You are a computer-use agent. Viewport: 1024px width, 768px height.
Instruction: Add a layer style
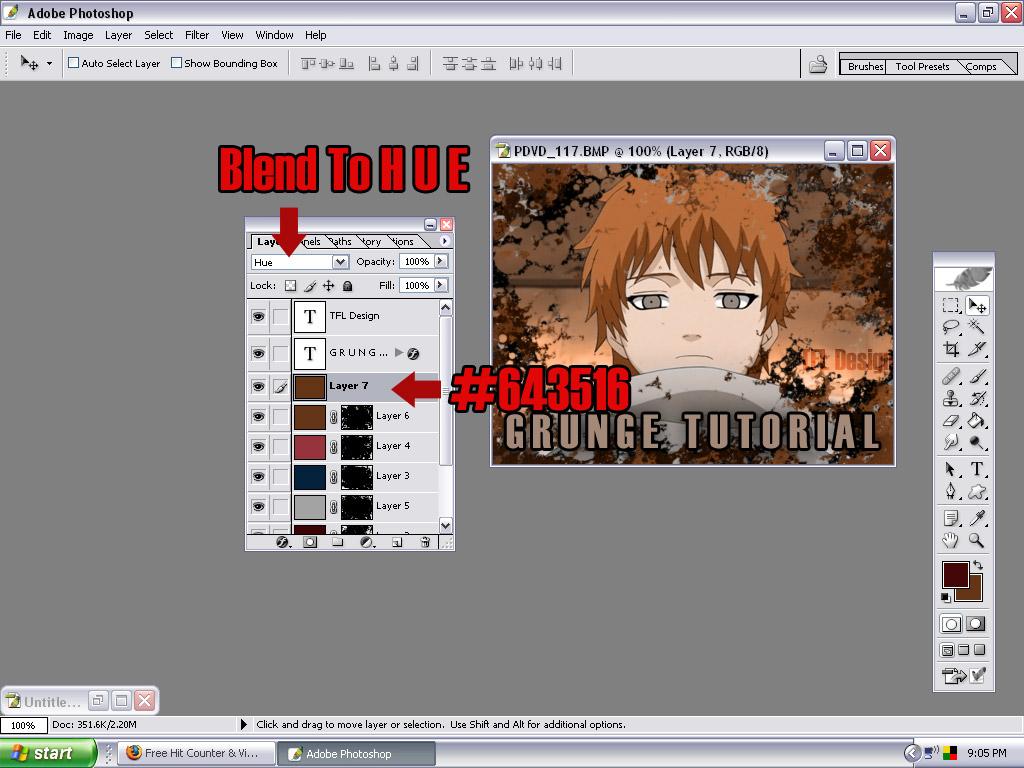tap(282, 542)
